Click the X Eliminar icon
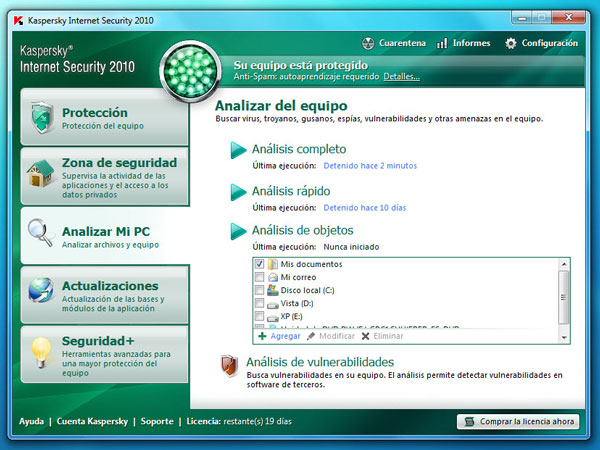600x450 pixels. [365, 336]
